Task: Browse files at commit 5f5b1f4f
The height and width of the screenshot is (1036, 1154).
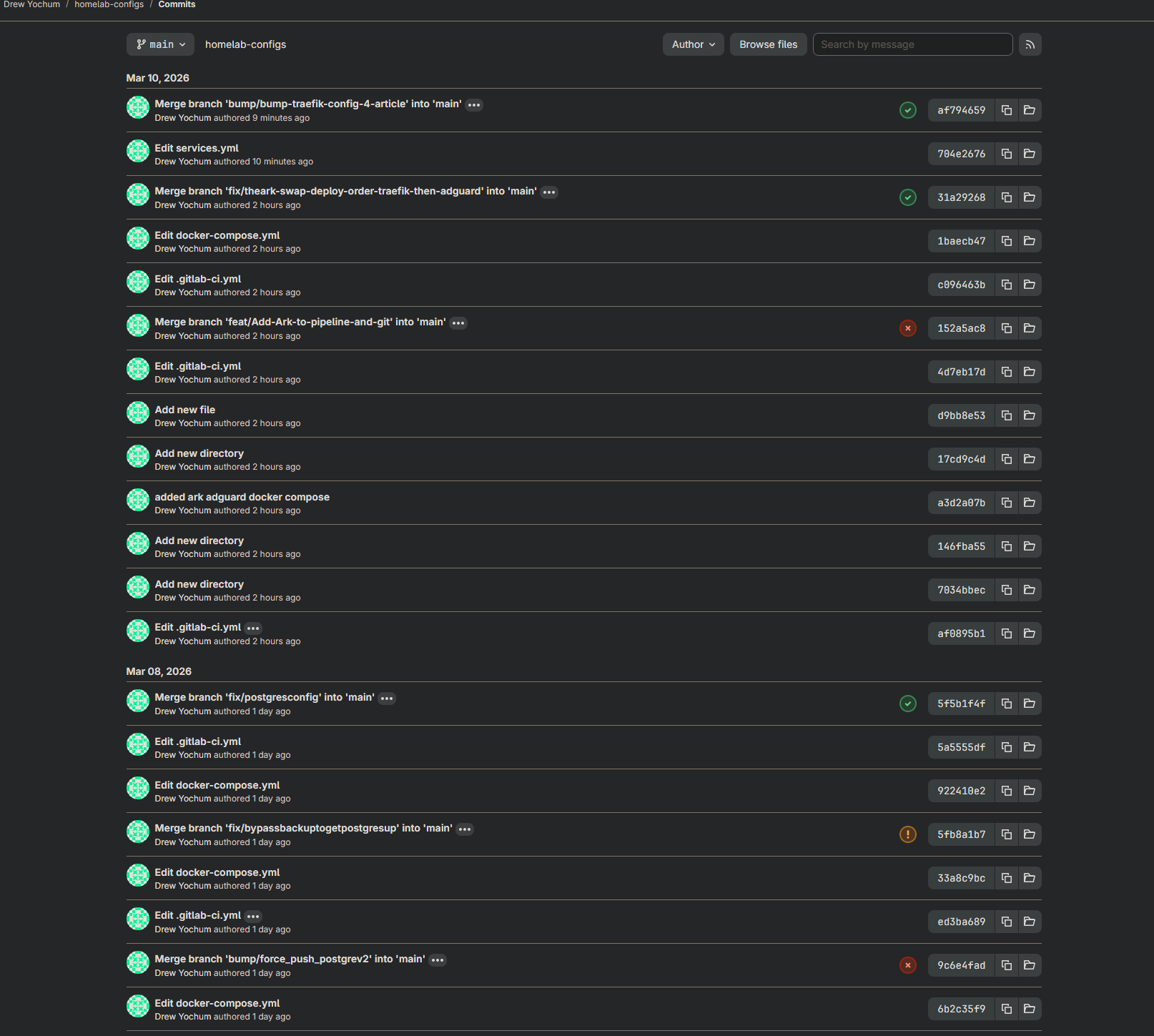Action: pyautogui.click(x=1030, y=704)
